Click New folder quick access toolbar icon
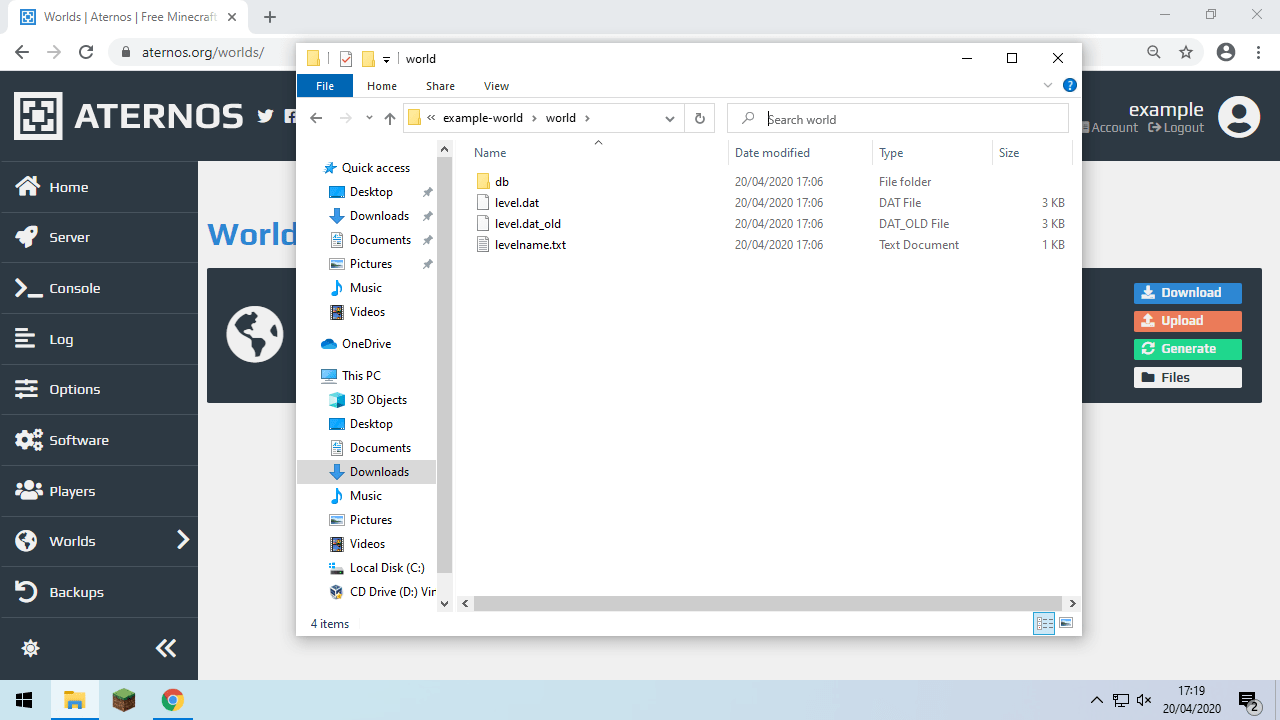Viewport: 1280px width, 720px height. tap(368, 59)
